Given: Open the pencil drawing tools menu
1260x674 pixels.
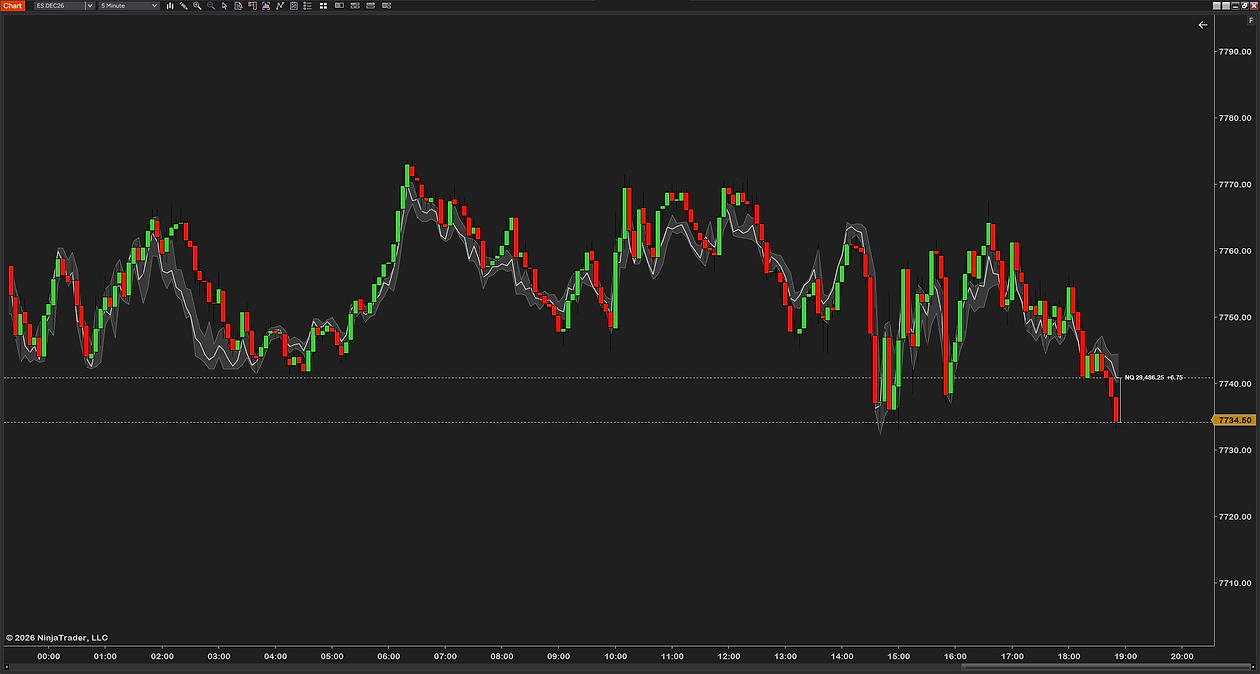Looking at the screenshot, I should (184, 6).
